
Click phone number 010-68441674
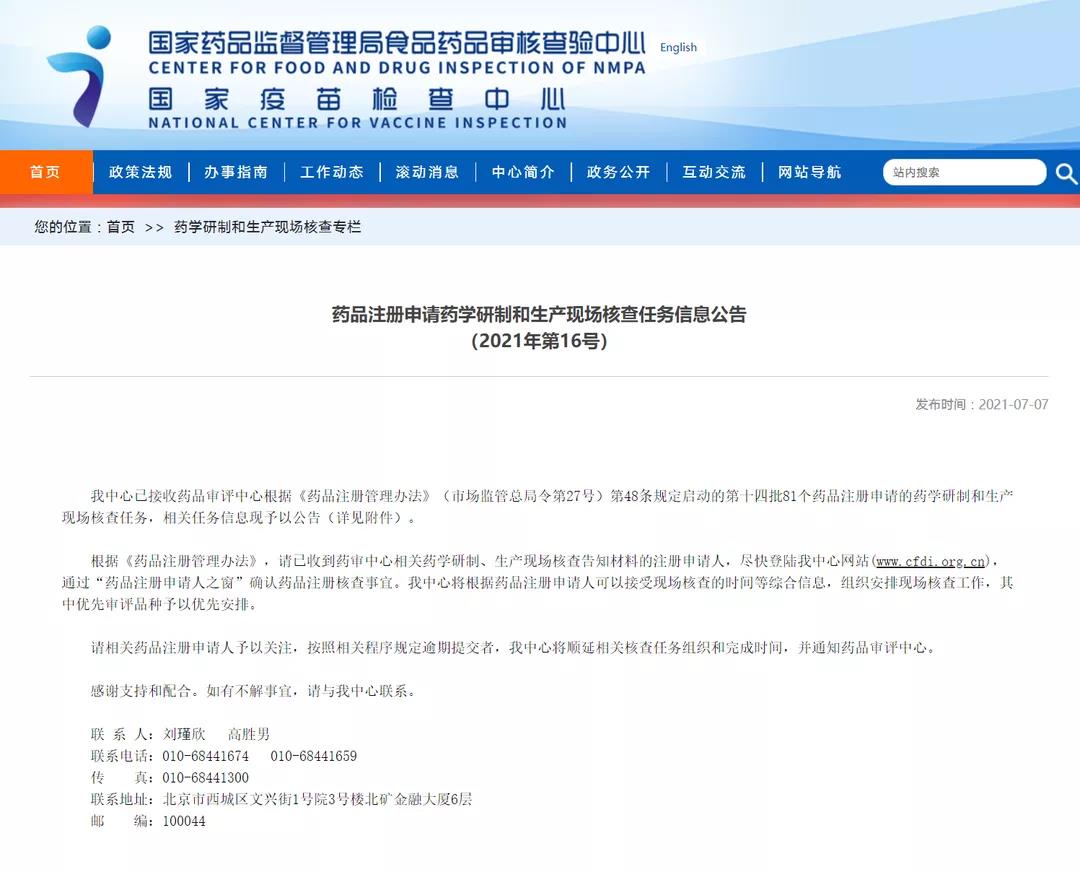click(205, 756)
